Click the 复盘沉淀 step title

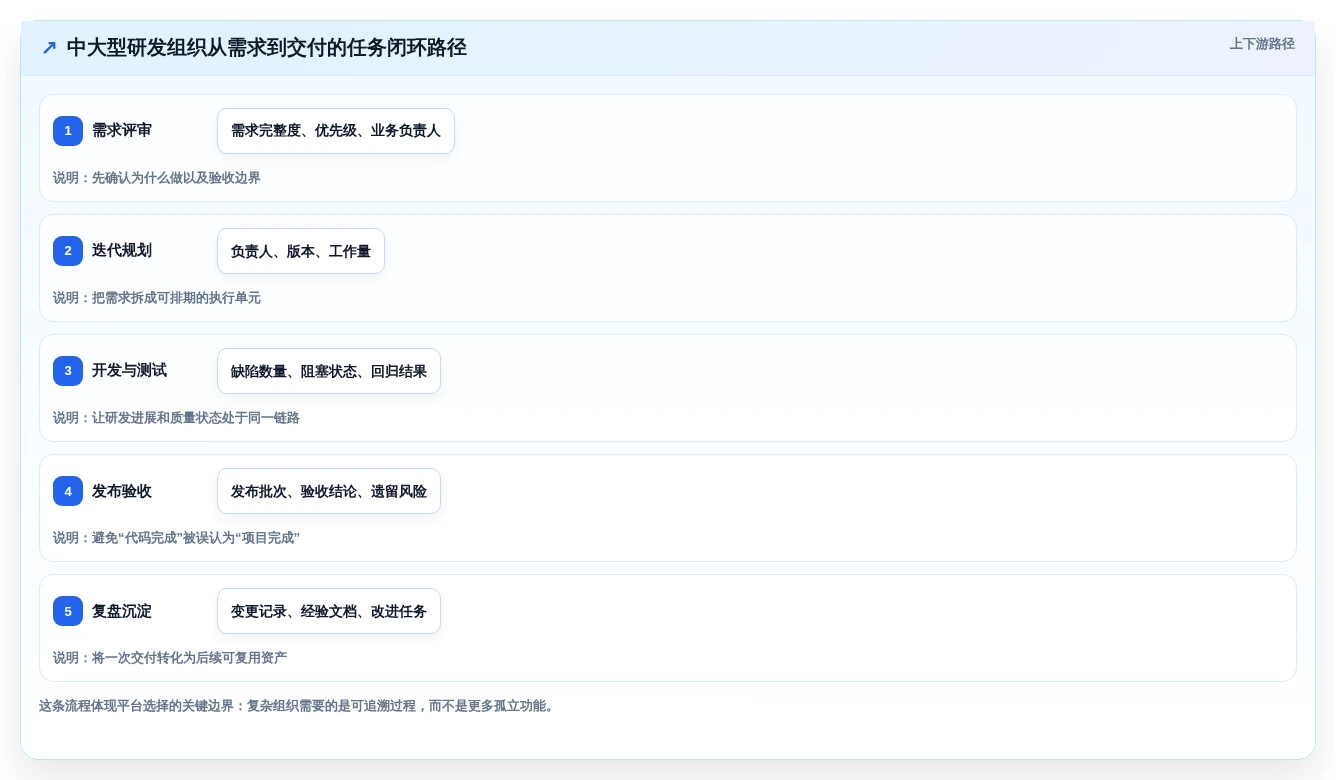coord(122,611)
